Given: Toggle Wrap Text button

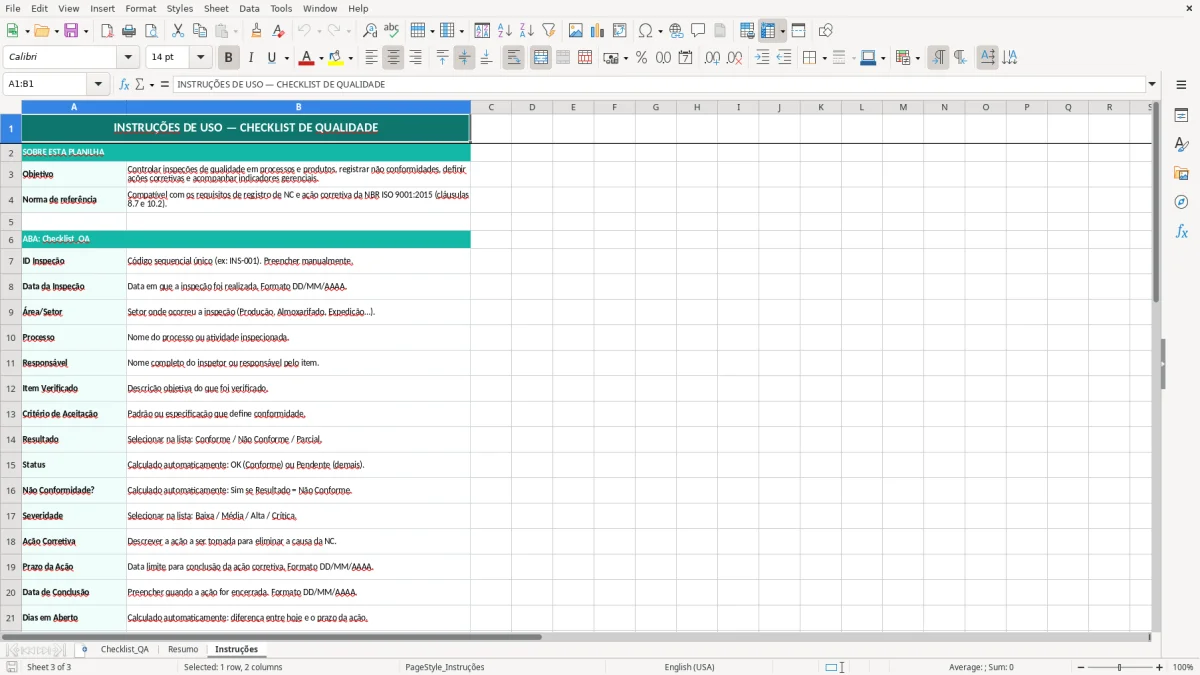Looking at the screenshot, I should (513, 58).
